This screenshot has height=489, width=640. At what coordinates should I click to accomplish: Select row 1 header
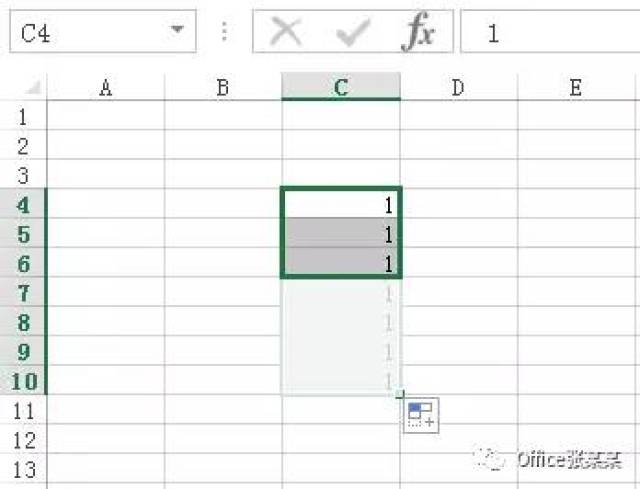24,117
